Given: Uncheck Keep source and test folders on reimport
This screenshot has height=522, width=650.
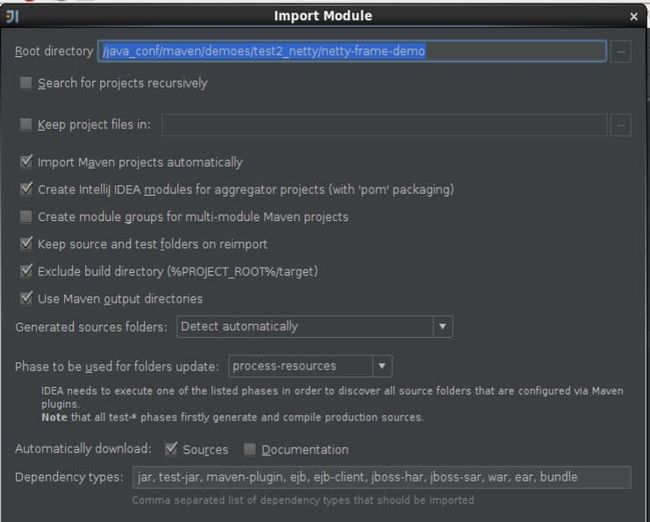Looking at the screenshot, I should [26, 243].
